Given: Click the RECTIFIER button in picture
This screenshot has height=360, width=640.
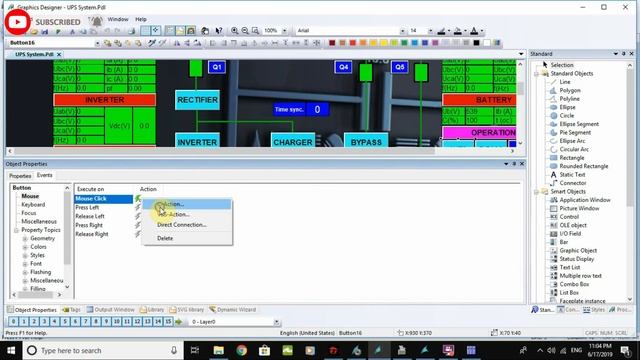Looking at the screenshot, I should point(198,100).
